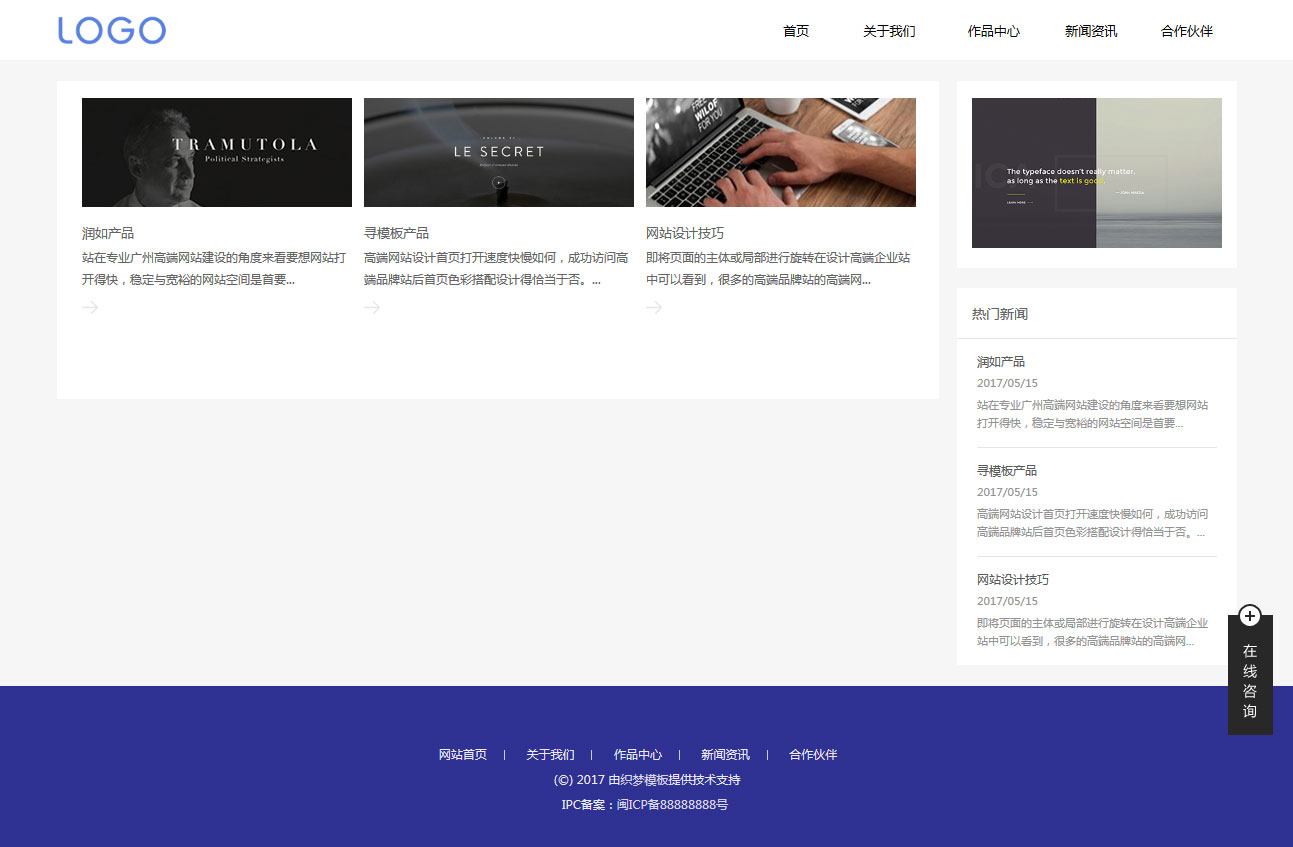Open 首页 in the top navigation
The width and height of the screenshot is (1293, 847).
click(796, 31)
